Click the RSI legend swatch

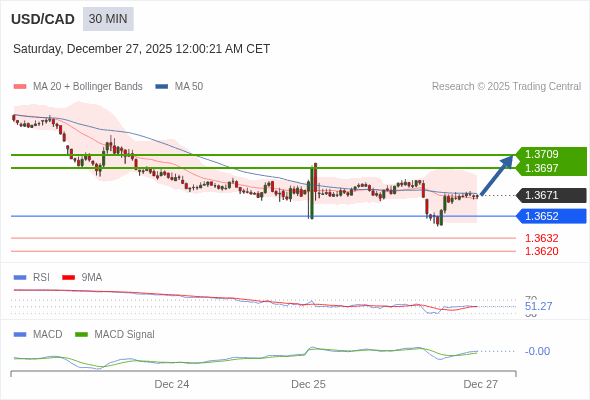point(20,278)
